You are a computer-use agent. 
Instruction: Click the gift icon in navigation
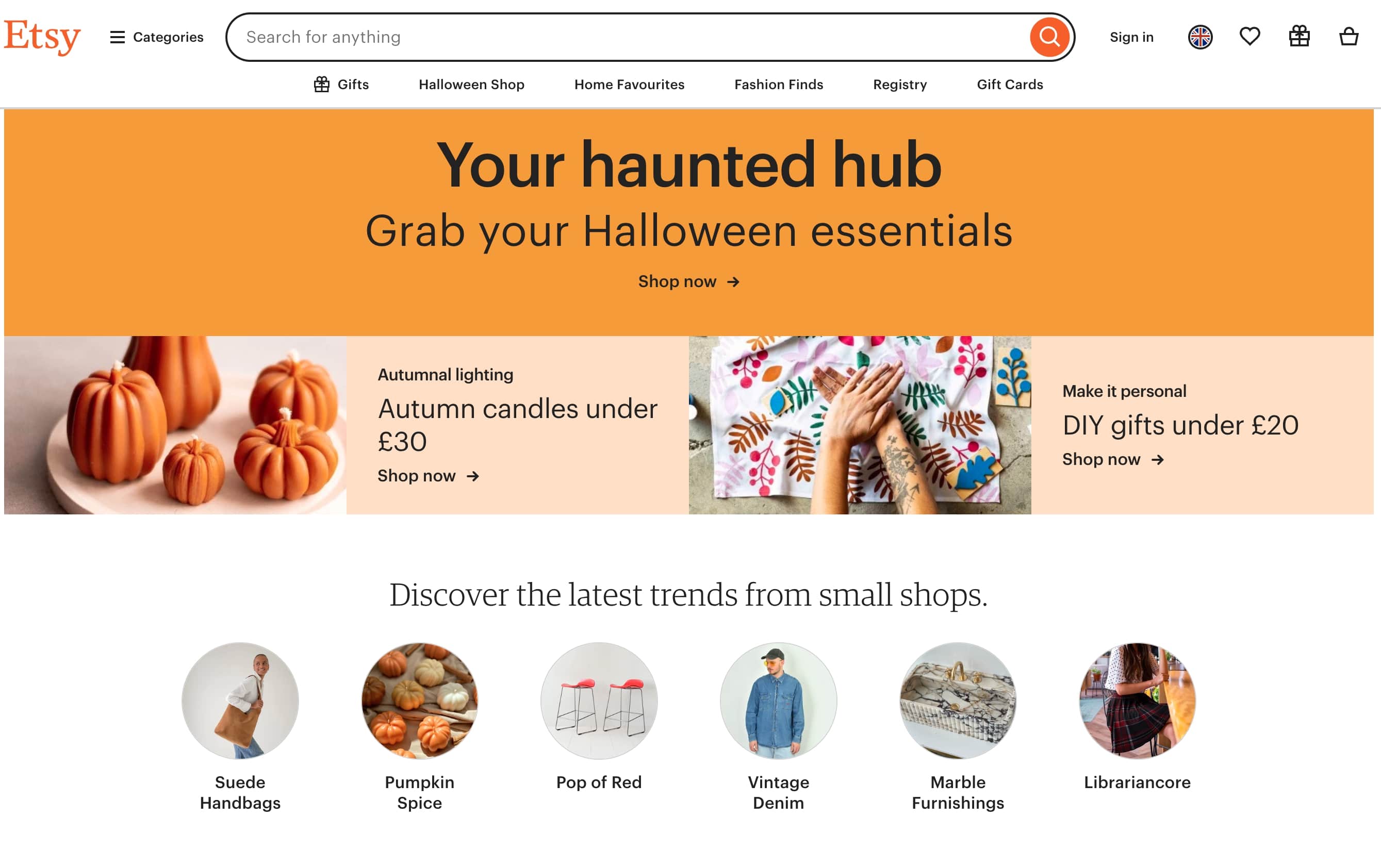tap(1300, 37)
